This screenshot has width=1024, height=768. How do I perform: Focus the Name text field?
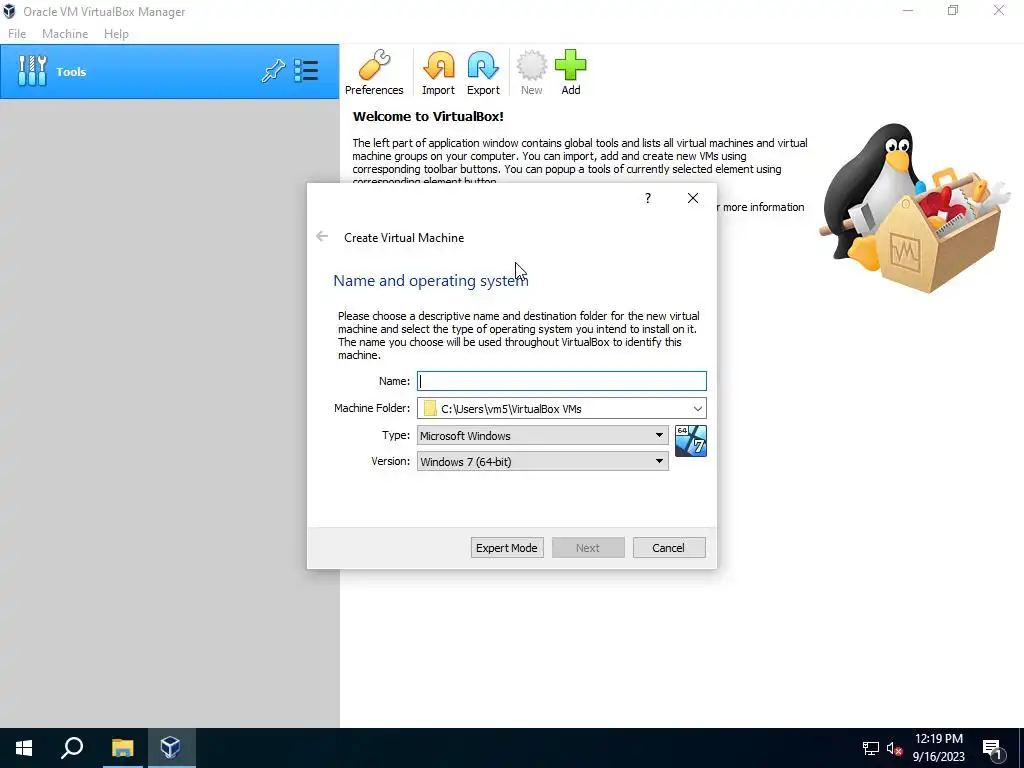tap(562, 381)
